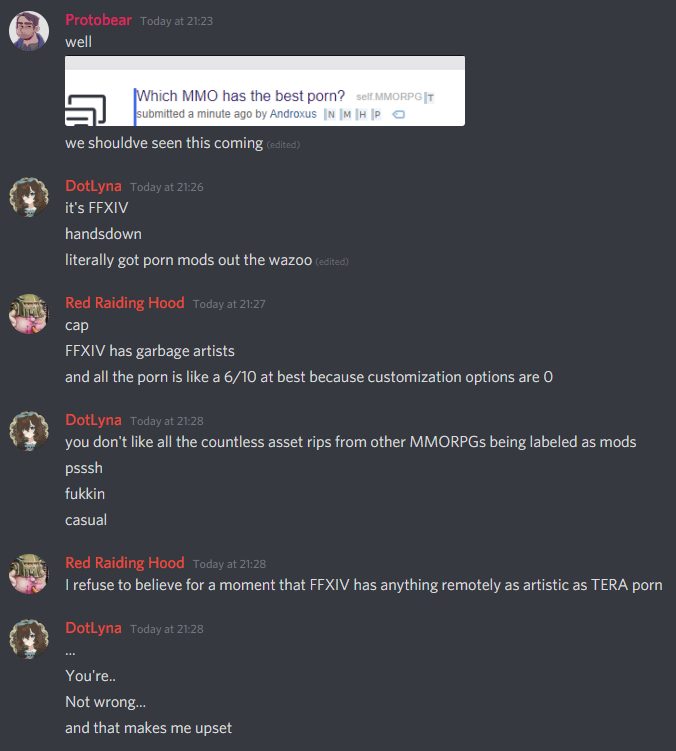Click DotLyna's avatar on last message group
This screenshot has width=676, height=751.
pos(29,639)
